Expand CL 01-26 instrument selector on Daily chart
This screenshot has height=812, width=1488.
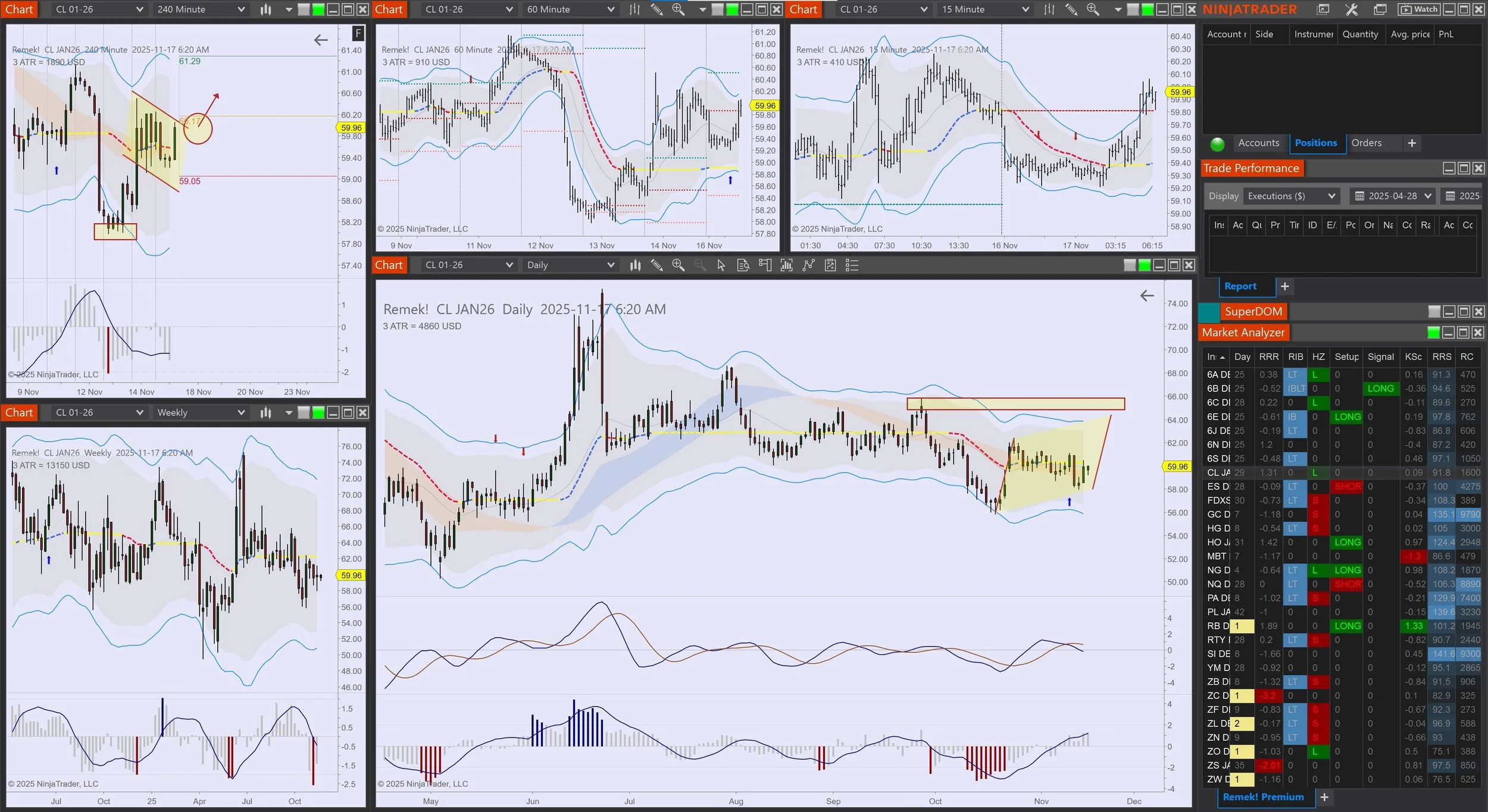(508, 265)
